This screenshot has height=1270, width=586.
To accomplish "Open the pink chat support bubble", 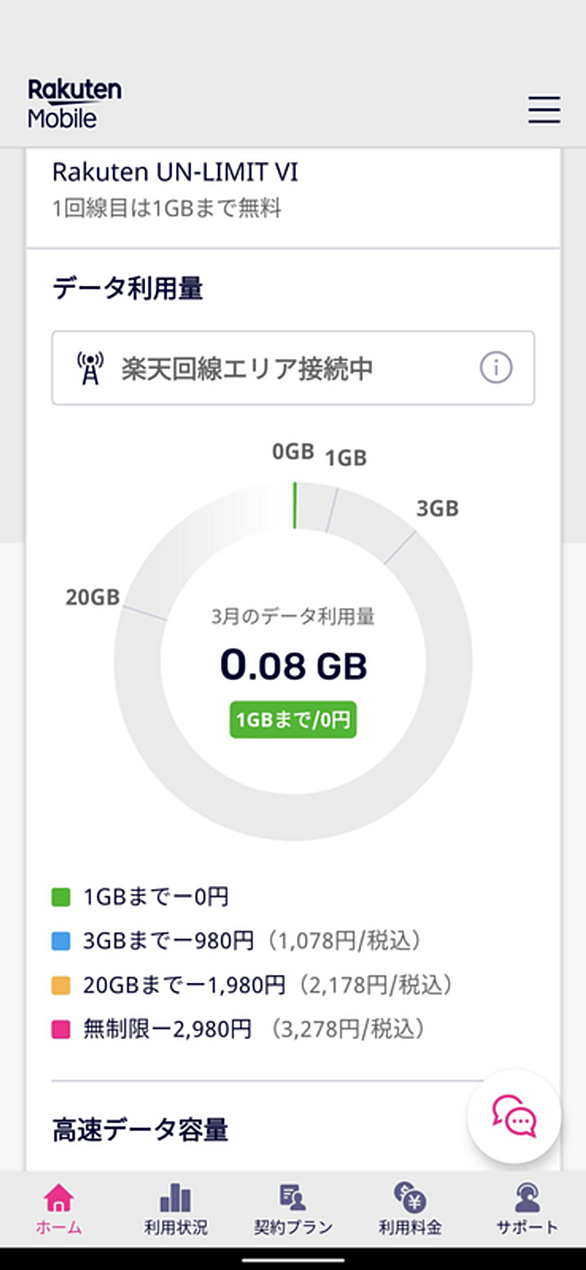I will [514, 1116].
